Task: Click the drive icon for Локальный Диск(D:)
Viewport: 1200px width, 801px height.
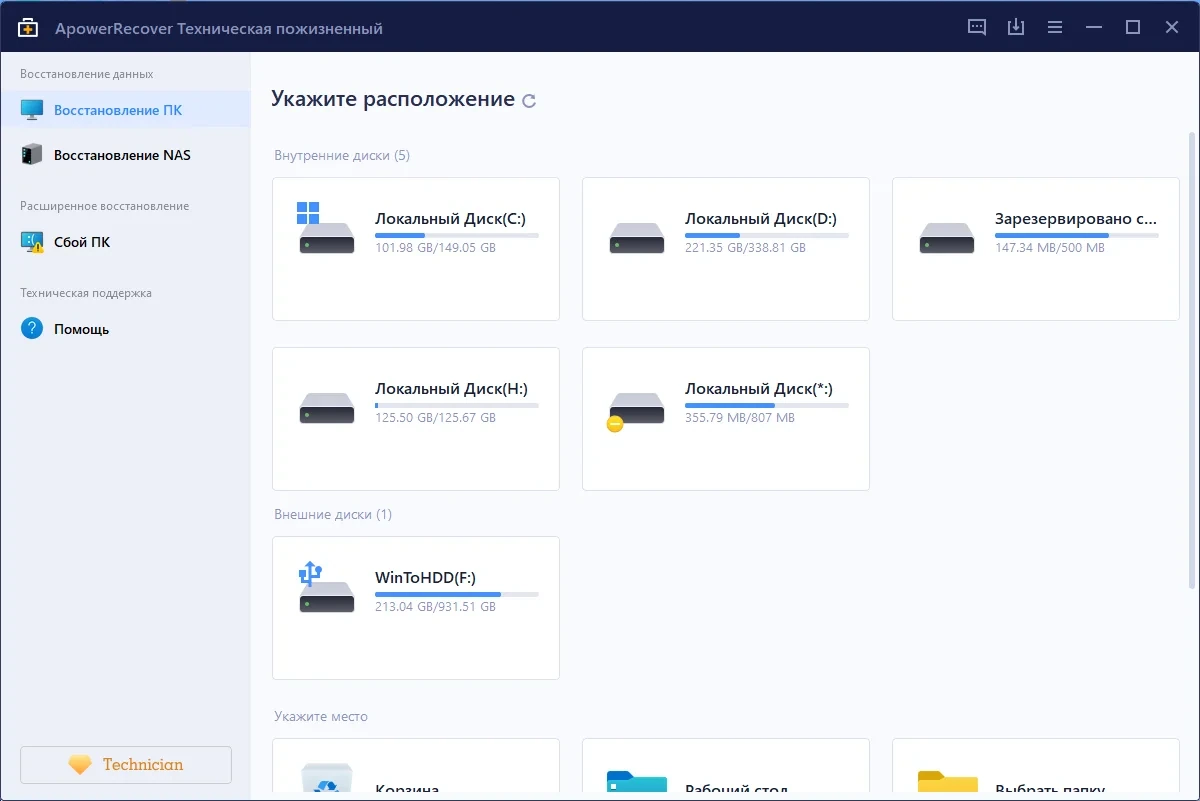Action: 637,238
